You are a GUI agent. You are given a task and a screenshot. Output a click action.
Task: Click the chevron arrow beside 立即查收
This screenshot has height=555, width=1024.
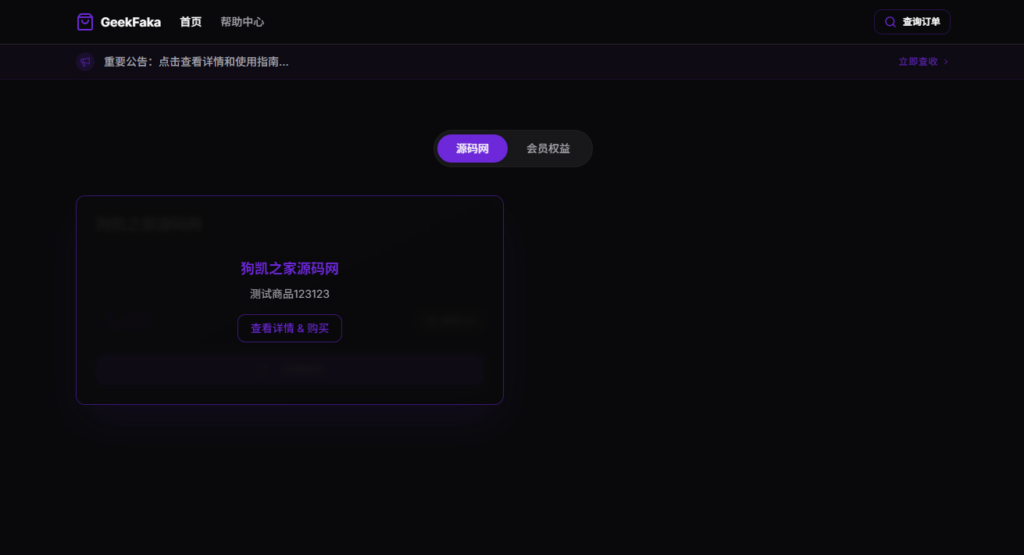click(946, 62)
